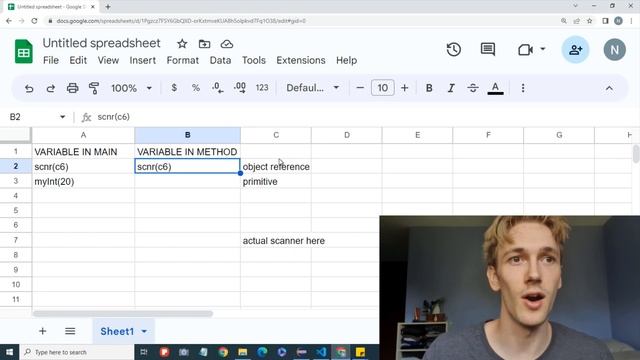Open the Windows Start menu
The height and width of the screenshot is (360, 640).
[9, 352]
